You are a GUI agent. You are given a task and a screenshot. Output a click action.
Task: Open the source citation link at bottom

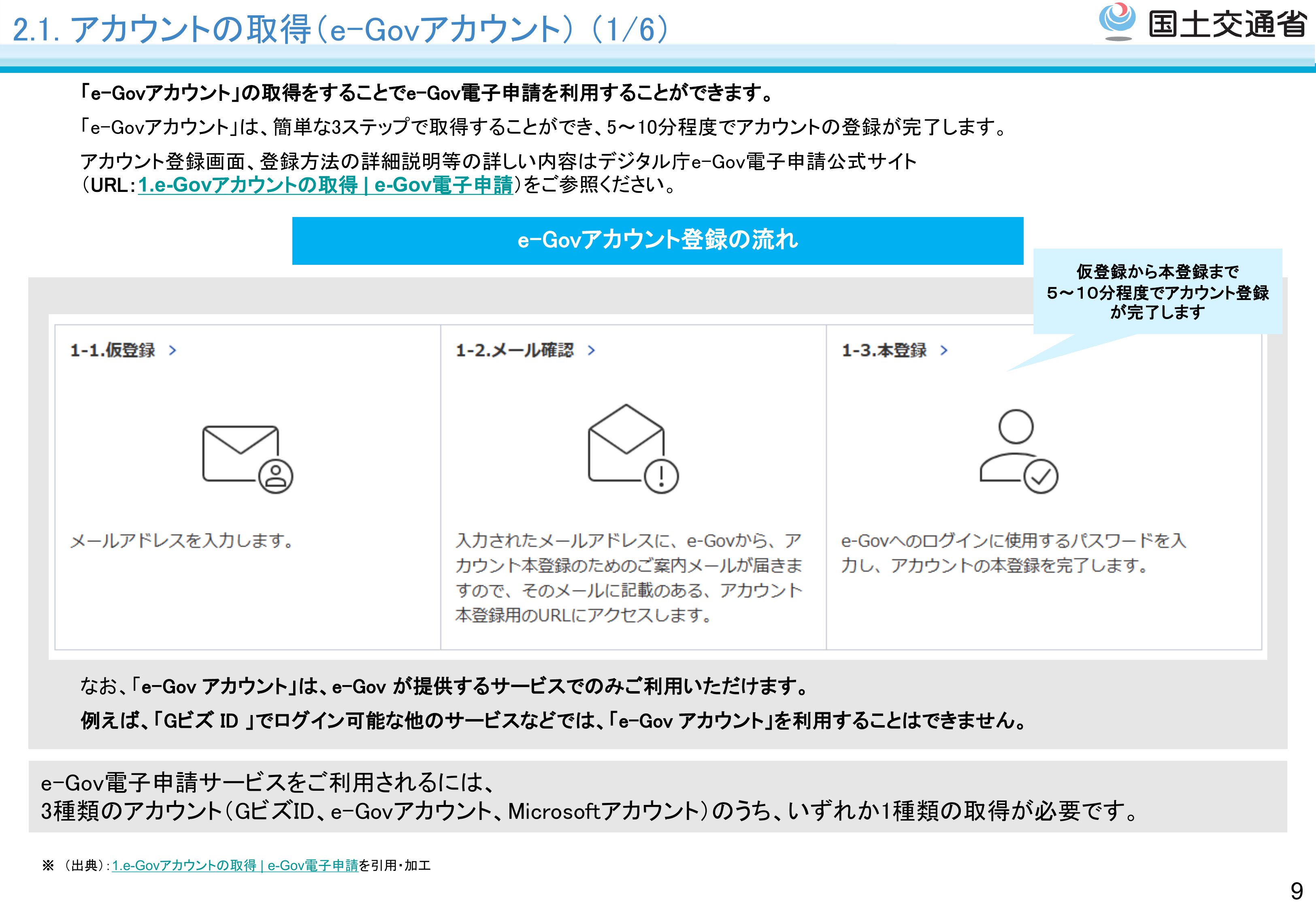(x=234, y=865)
